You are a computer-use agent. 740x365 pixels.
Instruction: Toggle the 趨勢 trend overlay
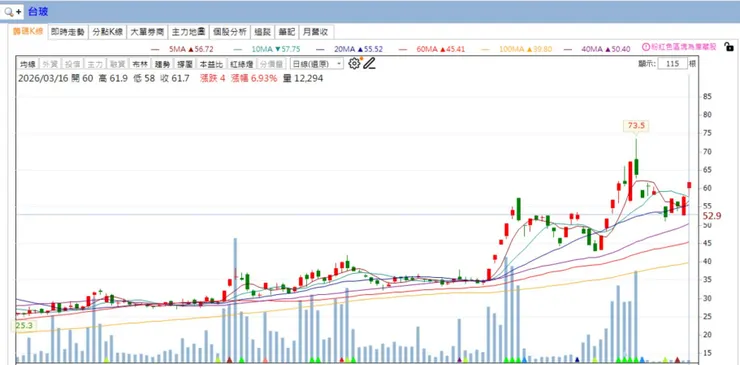[x=162, y=64]
